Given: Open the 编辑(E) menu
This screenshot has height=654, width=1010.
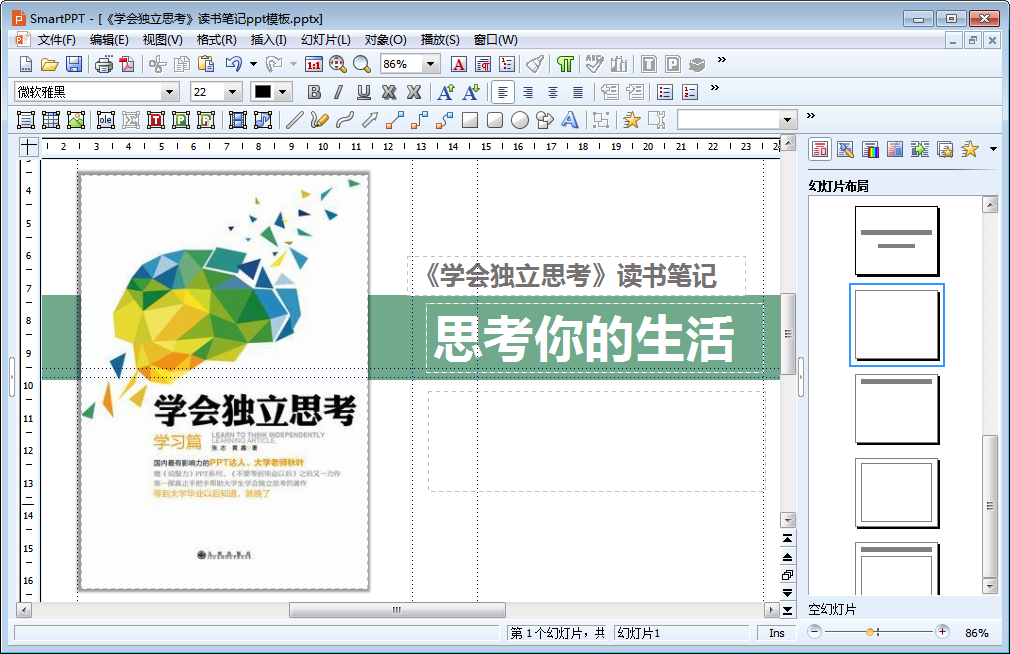Looking at the screenshot, I should (110, 40).
